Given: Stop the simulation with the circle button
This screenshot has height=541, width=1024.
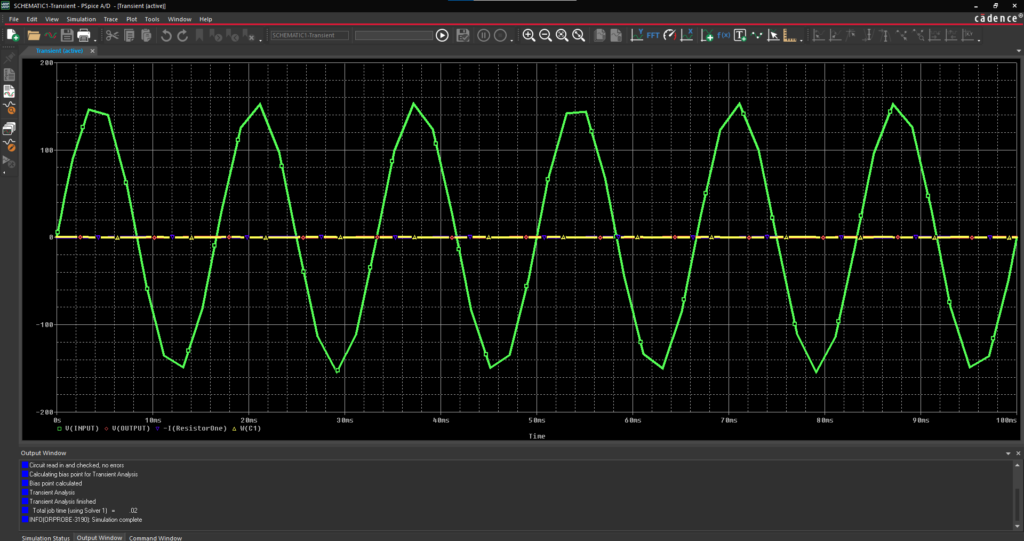Looking at the screenshot, I should (500, 35).
